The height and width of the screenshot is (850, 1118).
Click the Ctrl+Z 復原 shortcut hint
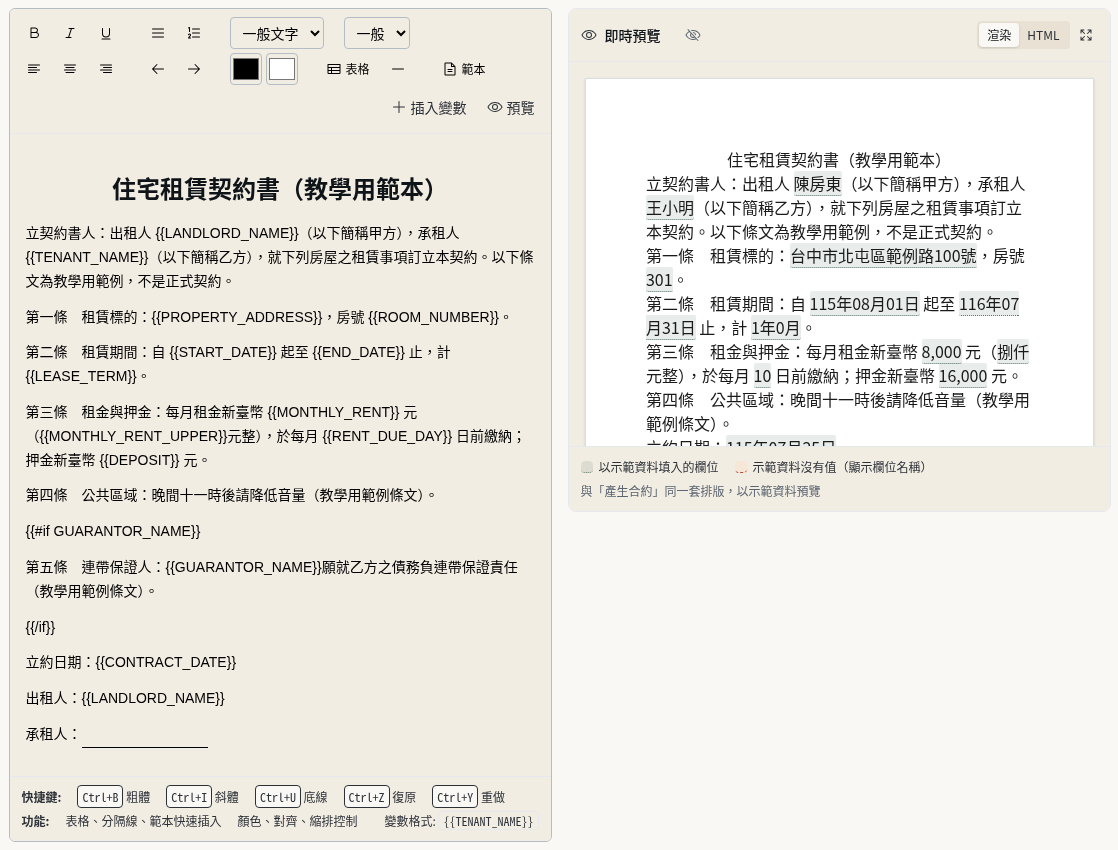click(x=380, y=797)
